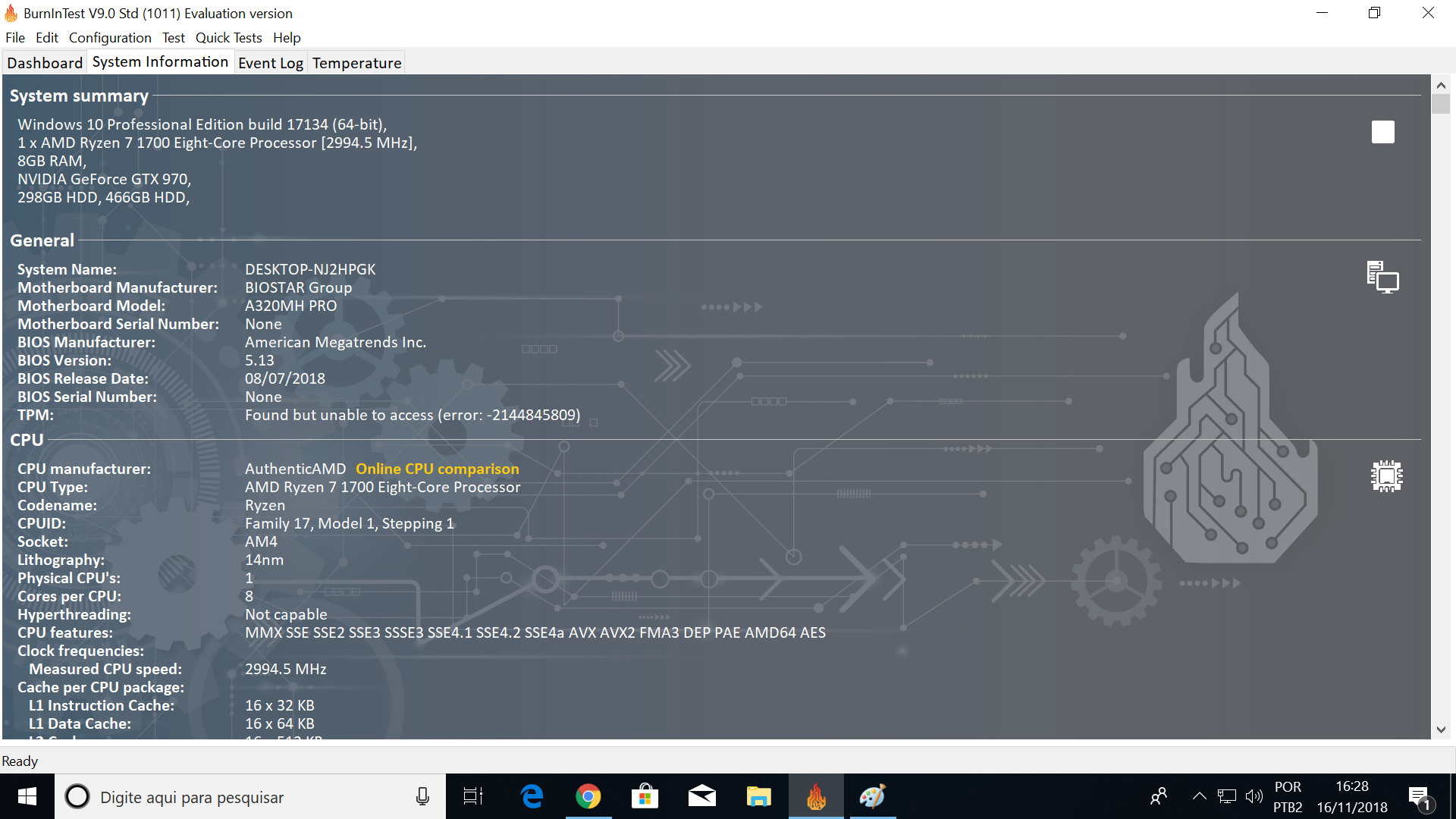Open the Online CPU comparison link
The height and width of the screenshot is (819, 1456).
(x=438, y=469)
